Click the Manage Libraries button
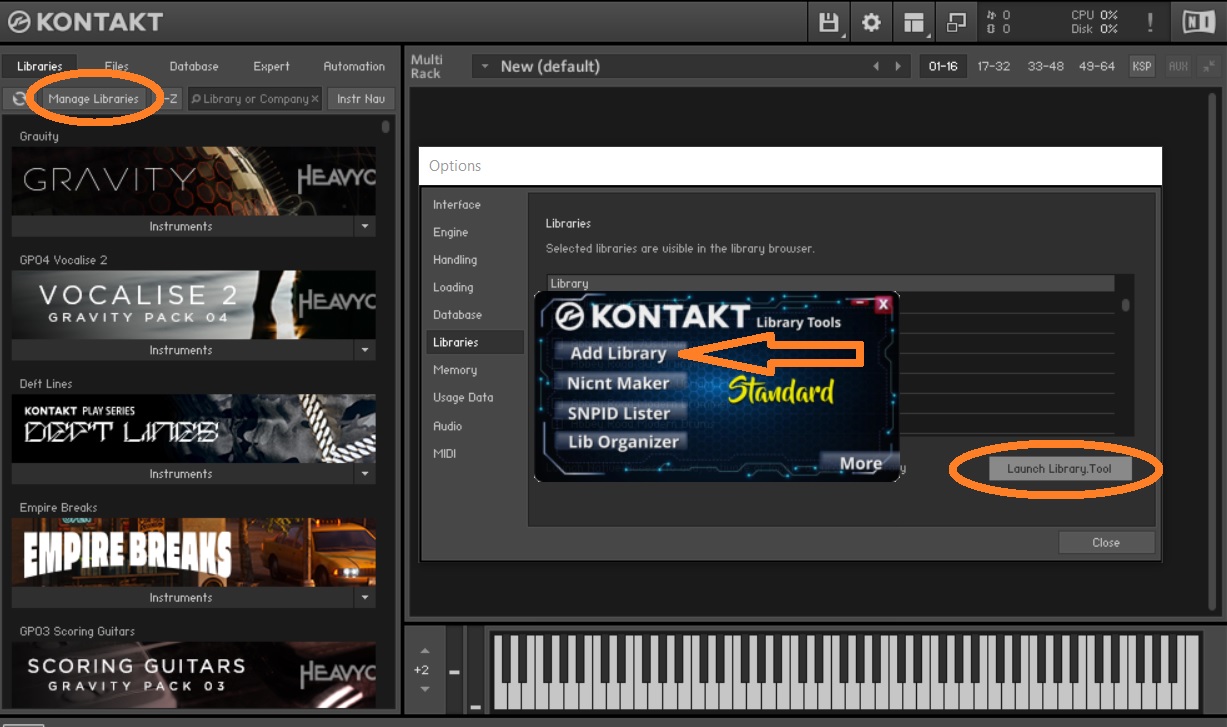This screenshot has height=727, width=1227. coord(93,99)
